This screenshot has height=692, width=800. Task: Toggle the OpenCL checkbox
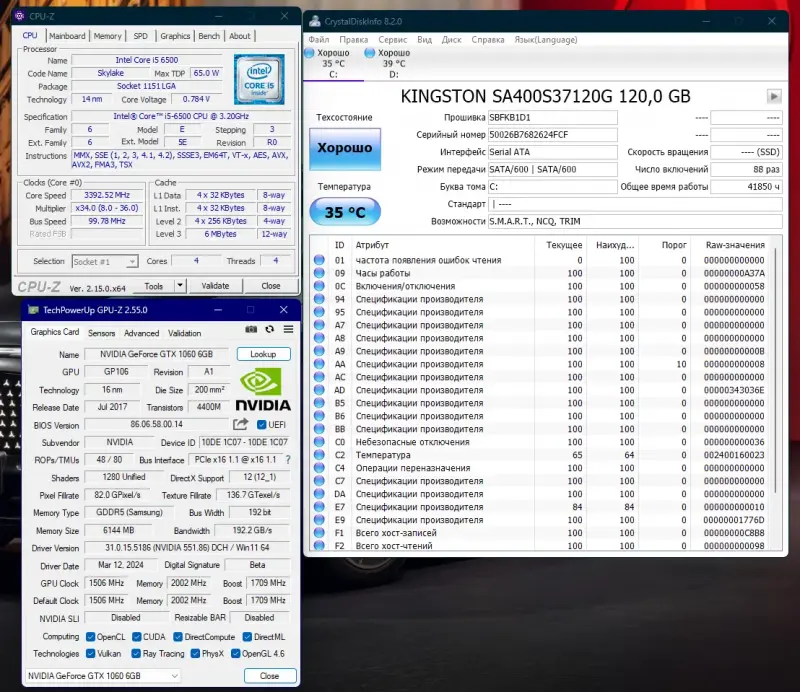[x=90, y=637]
